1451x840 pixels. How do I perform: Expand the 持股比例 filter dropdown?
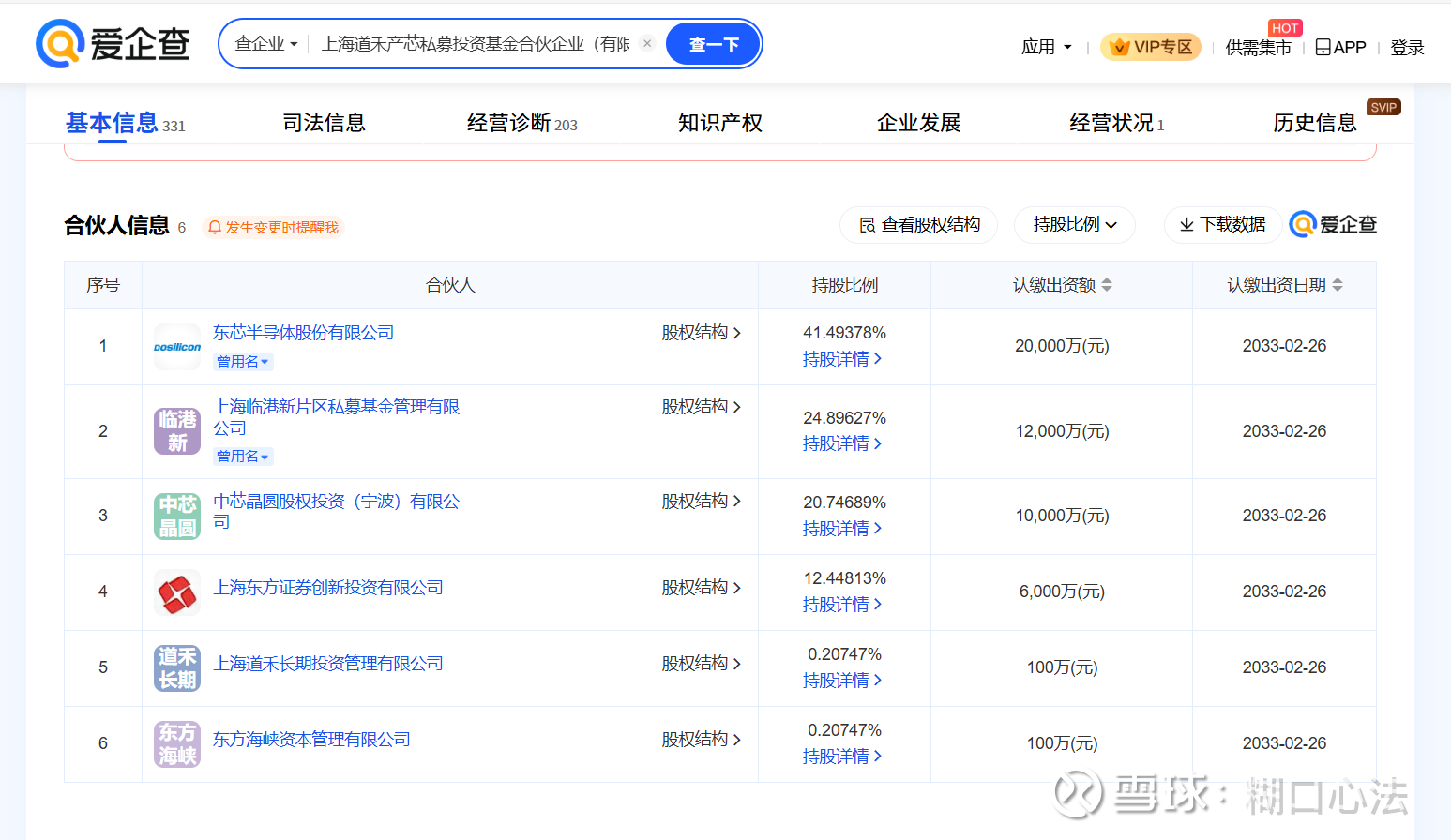1074,225
